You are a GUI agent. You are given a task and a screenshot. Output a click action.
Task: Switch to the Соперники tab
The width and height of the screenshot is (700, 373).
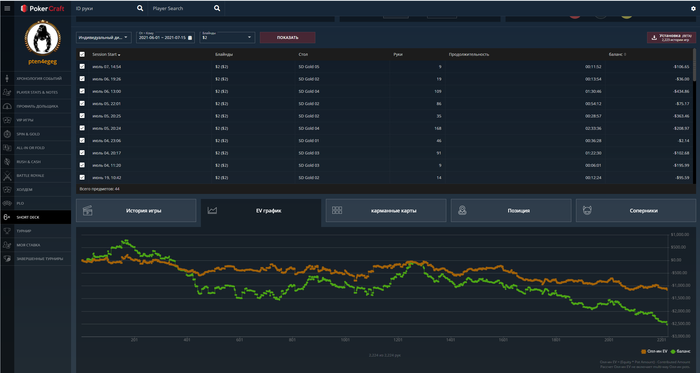coord(636,211)
